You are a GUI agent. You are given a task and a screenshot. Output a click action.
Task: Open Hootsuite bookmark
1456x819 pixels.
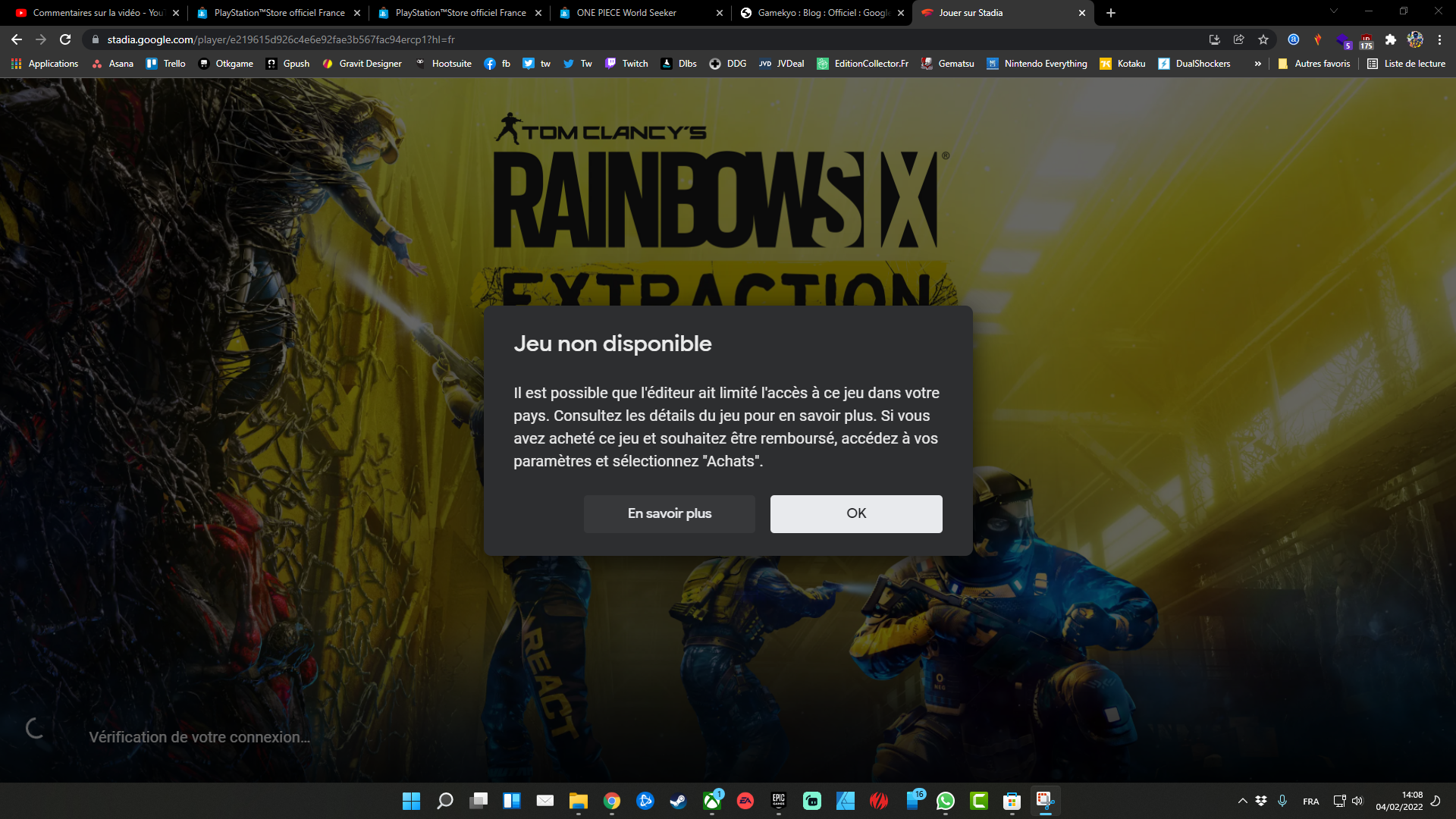[x=444, y=64]
